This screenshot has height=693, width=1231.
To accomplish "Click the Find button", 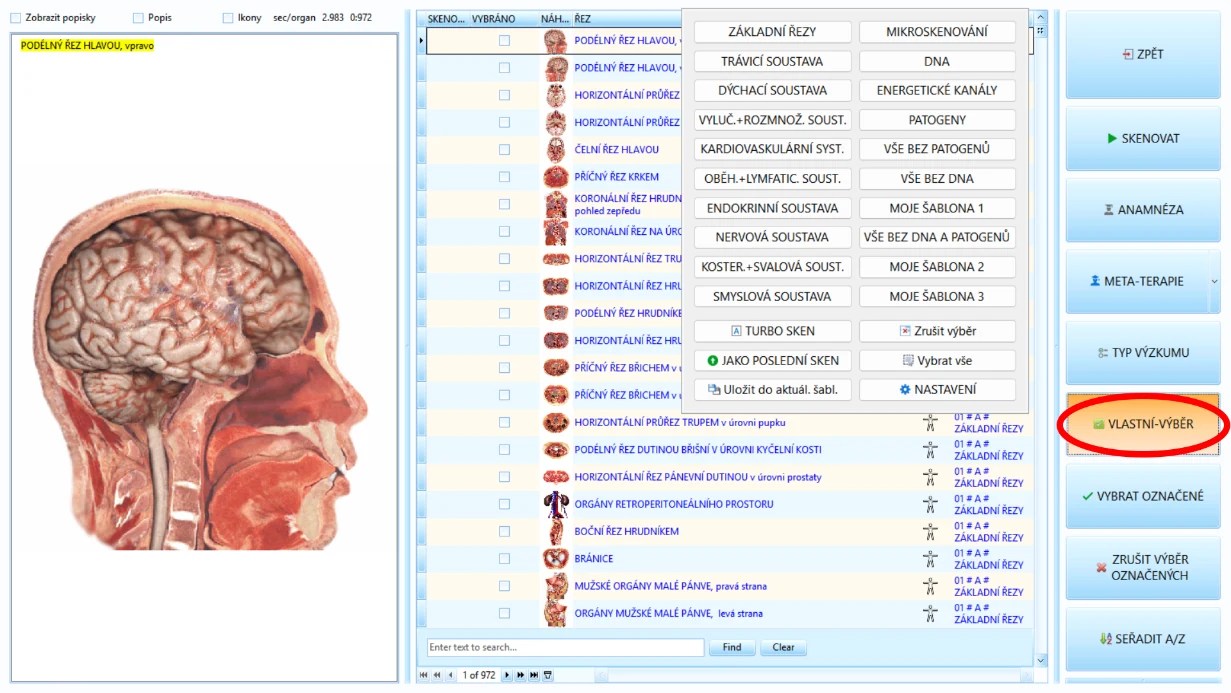I will tap(732, 647).
